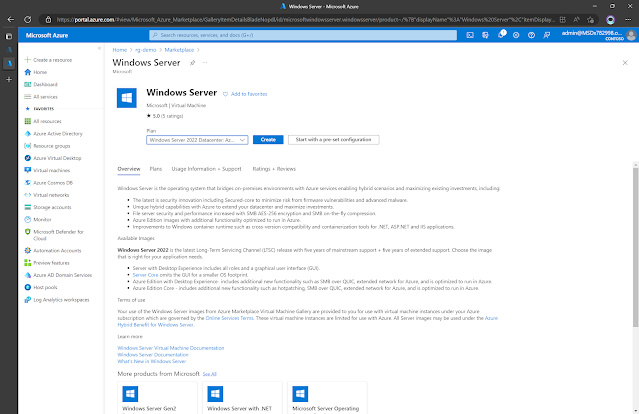Collapse the left navigation menu chevron
The width and height of the screenshot is (639, 414).
tap(99, 48)
